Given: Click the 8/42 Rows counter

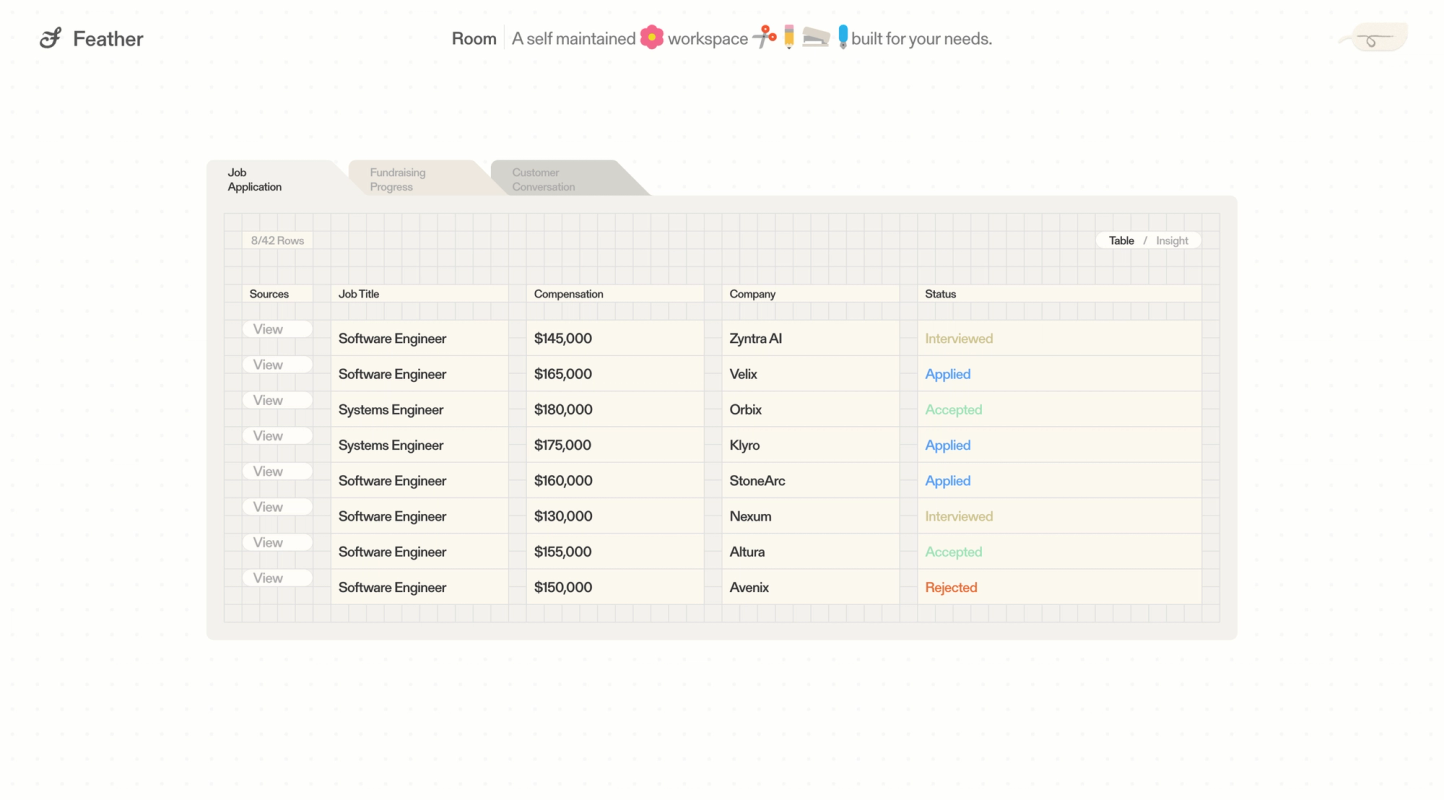Looking at the screenshot, I should point(277,241).
